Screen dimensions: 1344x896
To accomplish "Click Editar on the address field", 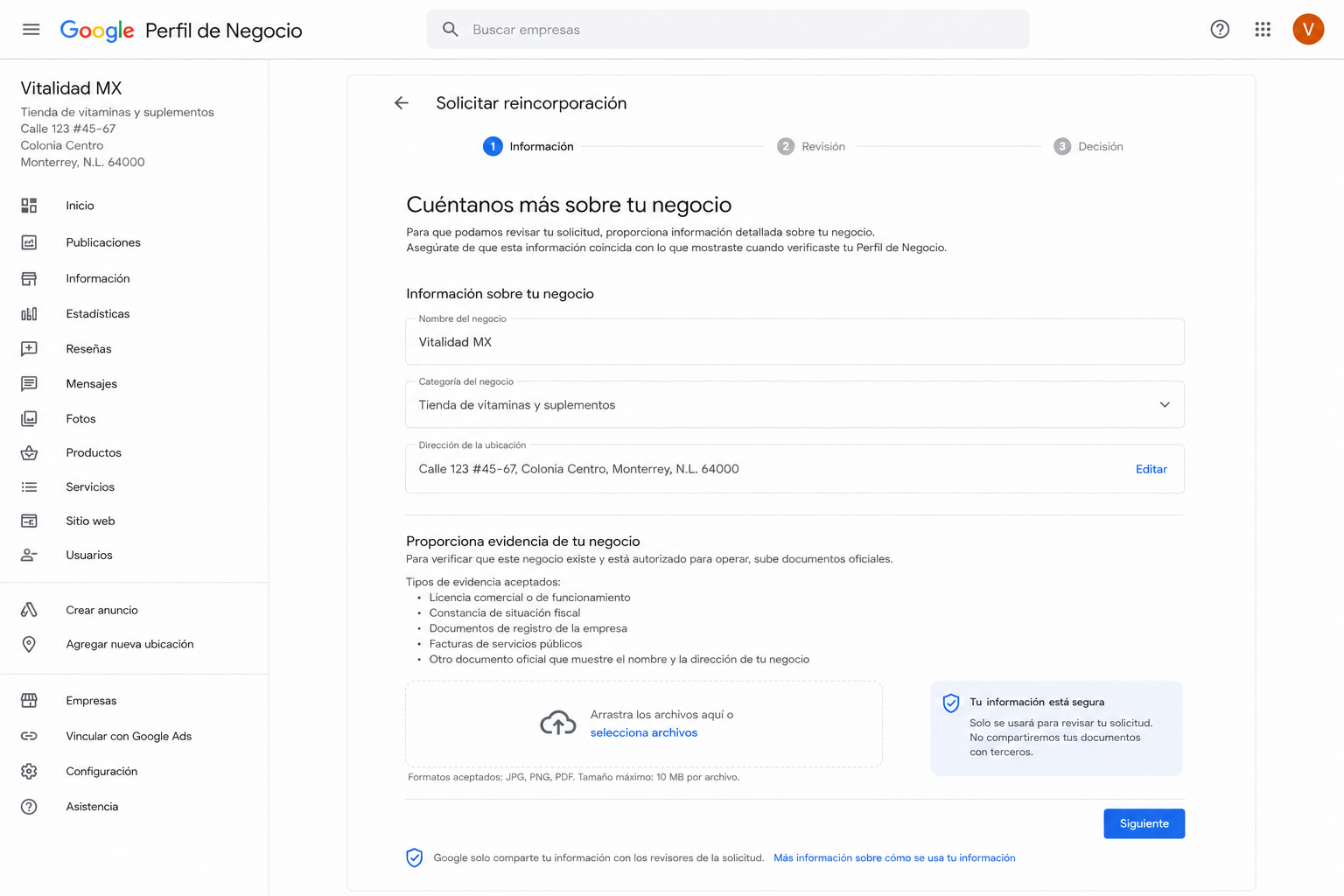I will (1151, 469).
